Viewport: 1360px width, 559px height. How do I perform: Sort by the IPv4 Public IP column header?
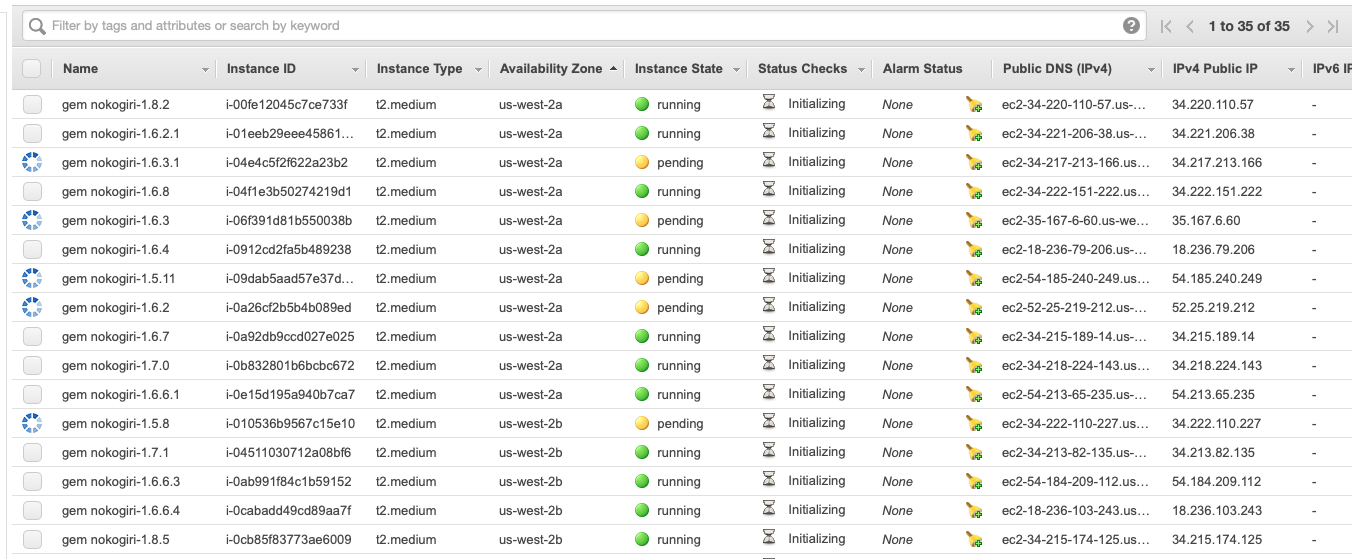pyautogui.click(x=1215, y=69)
